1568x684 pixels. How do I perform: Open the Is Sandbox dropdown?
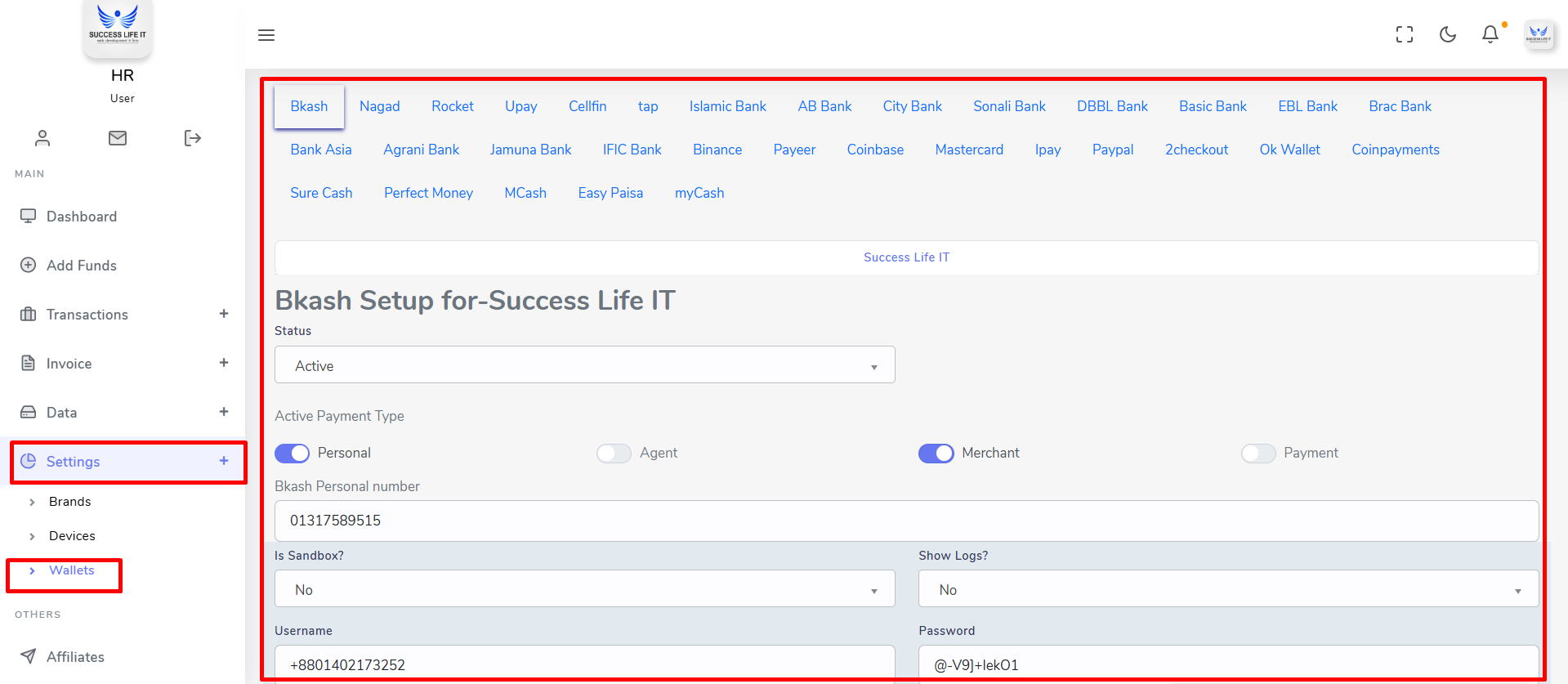tap(585, 588)
